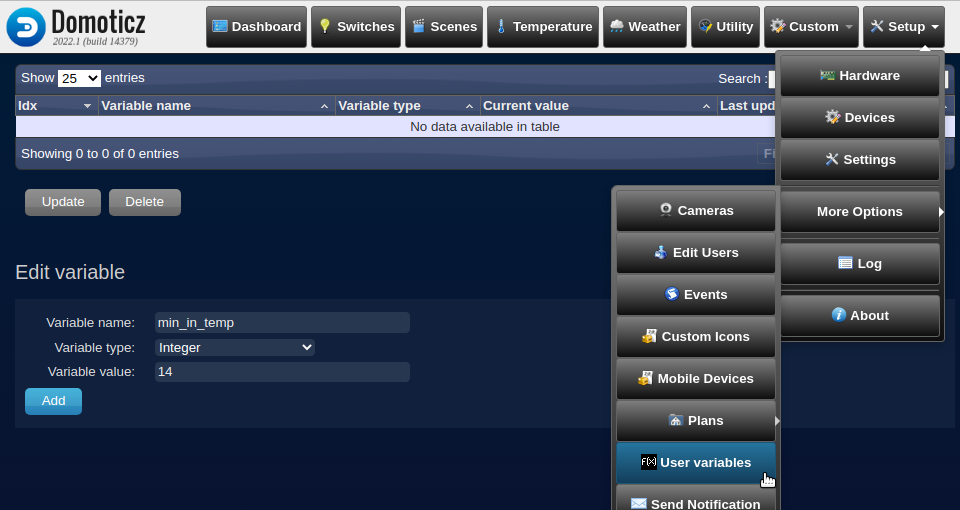Open the Variable type dropdown
Image resolution: width=960 pixels, height=510 pixels.
tap(235, 348)
